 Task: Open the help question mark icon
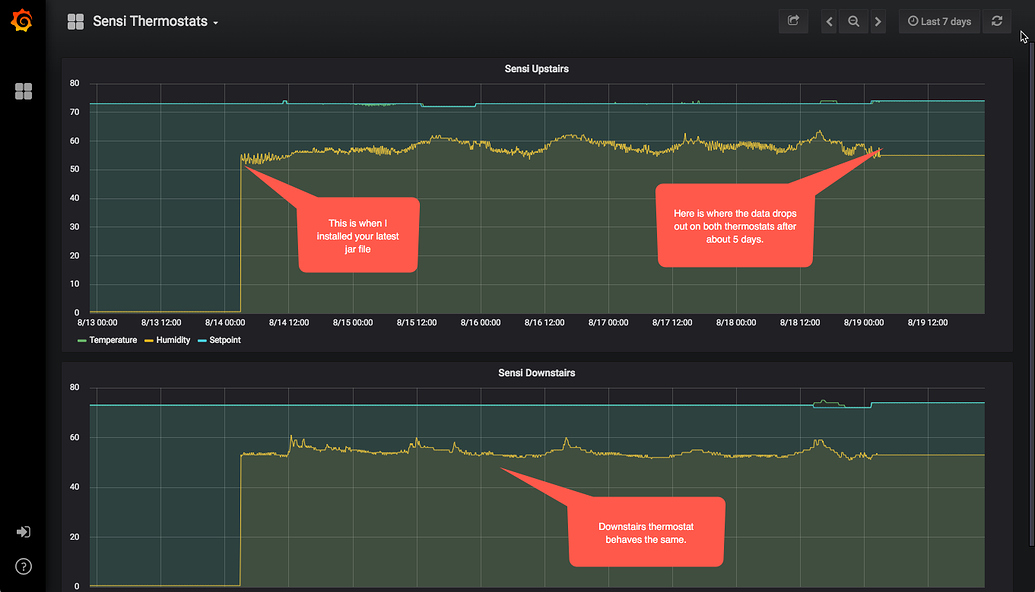click(23, 566)
